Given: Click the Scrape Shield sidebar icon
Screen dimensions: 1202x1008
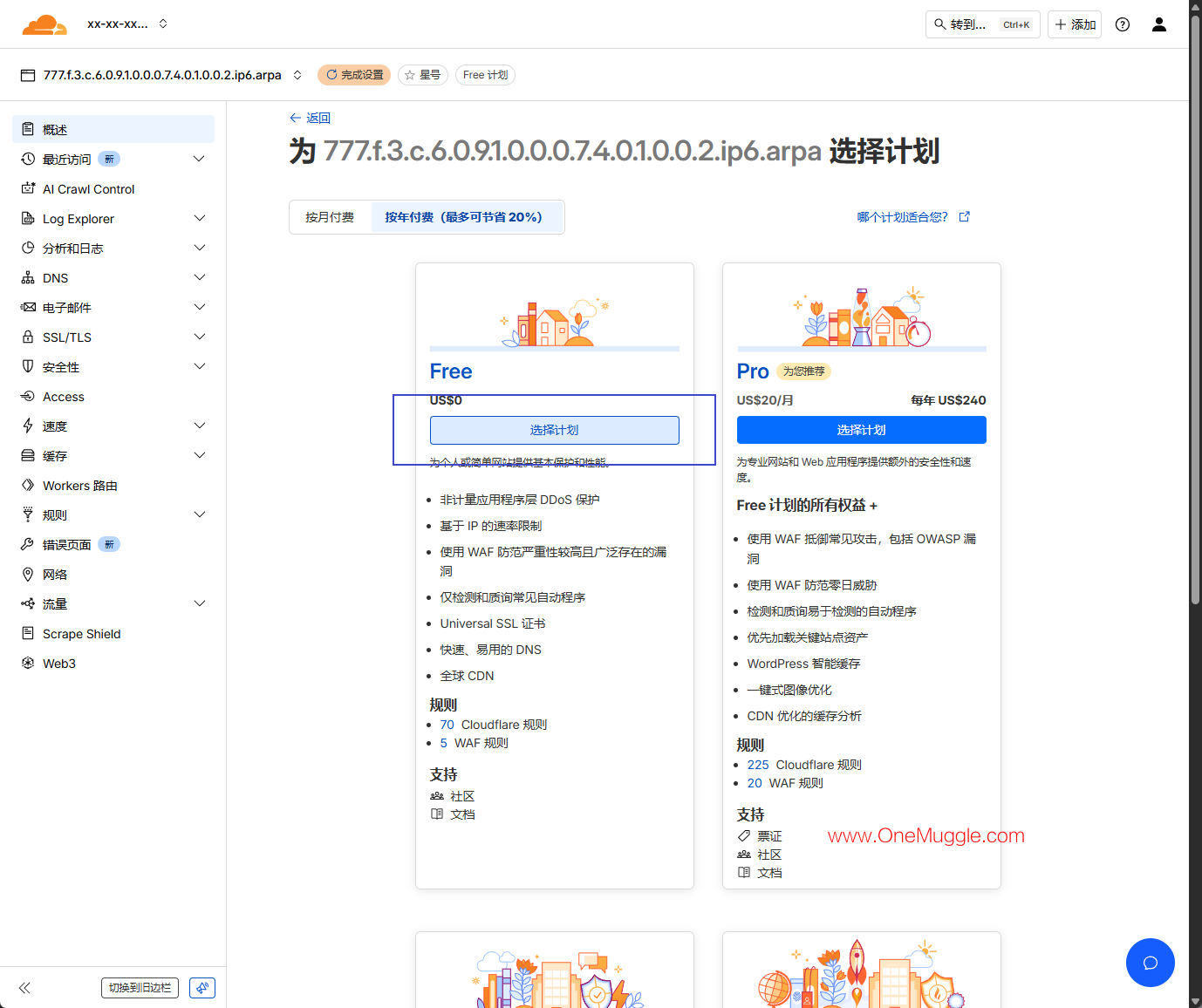Looking at the screenshot, I should 28,633.
